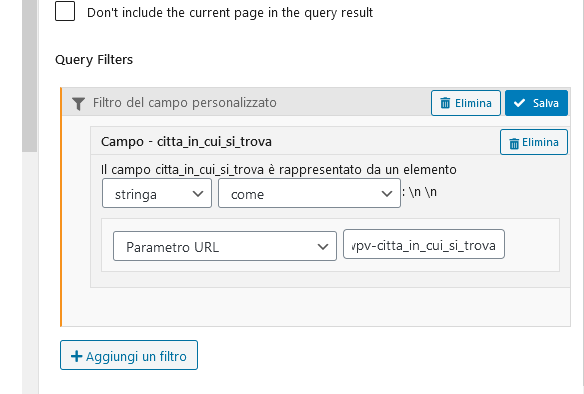Click the funnel icon beside Filtro del campo personalizzato
Screen dimensions: 584x394
[78, 104]
